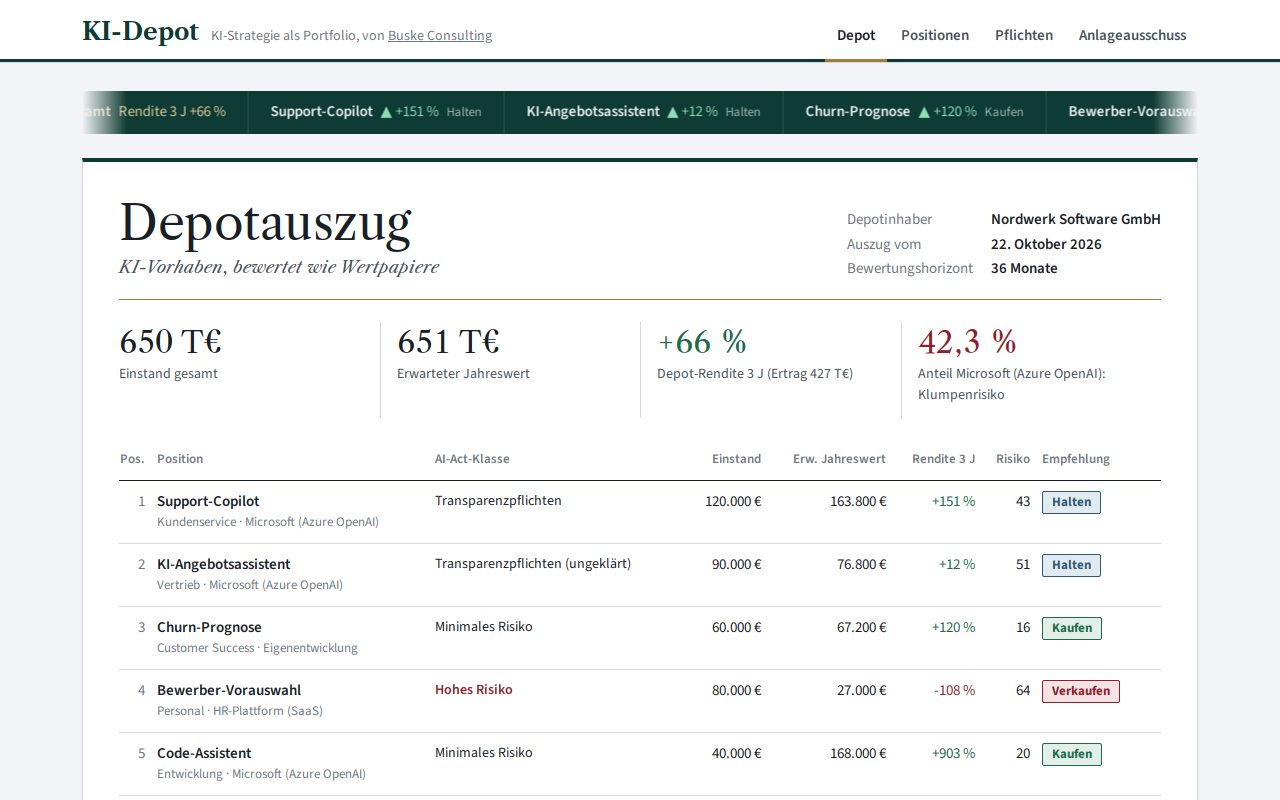Image resolution: width=1280 pixels, height=800 pixels.
Task: Click 'Transparenzpflichten (ungeklärt)' in the AI-Act column
Action: pos(533,563)
